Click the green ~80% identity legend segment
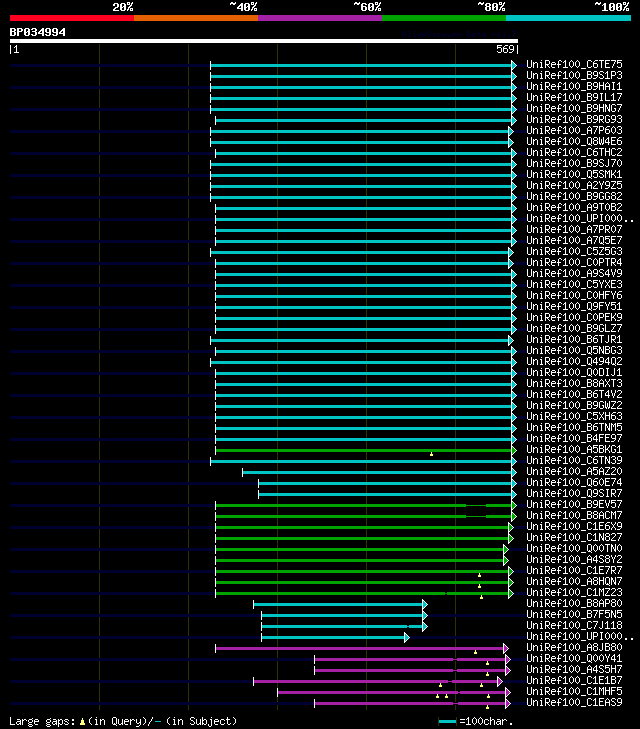The width and height of the screenshot is (640, 729). tap(444, 18)
